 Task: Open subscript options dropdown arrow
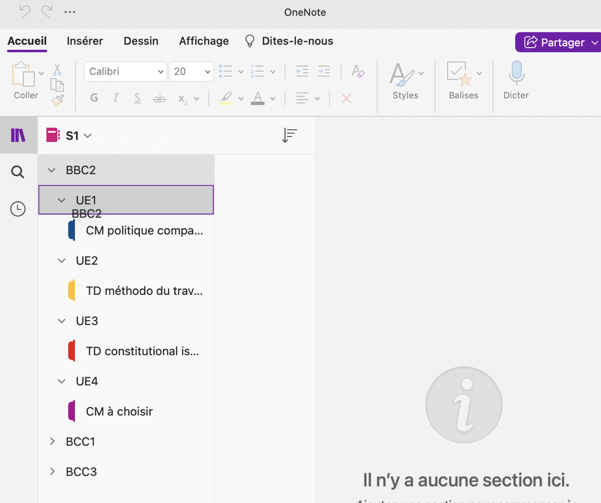pos(197,99)
